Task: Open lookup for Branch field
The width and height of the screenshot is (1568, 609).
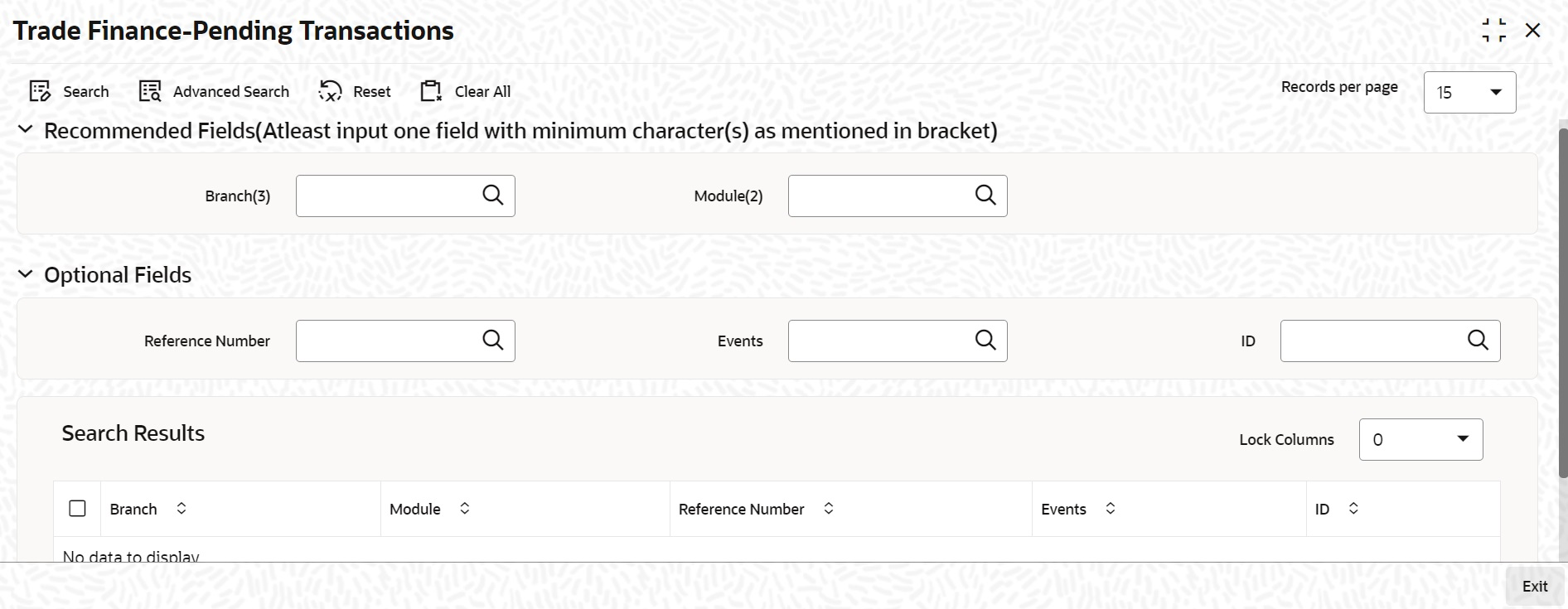Action: 493,195
